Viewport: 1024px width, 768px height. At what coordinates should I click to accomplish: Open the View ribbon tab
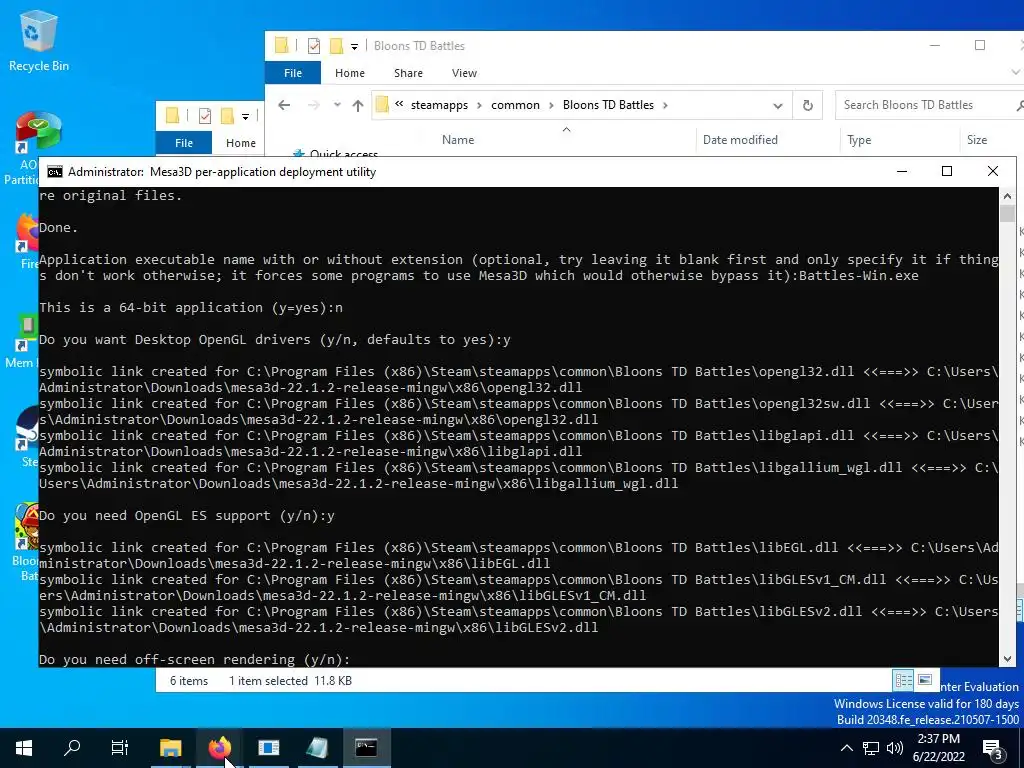tap(464, 73)
